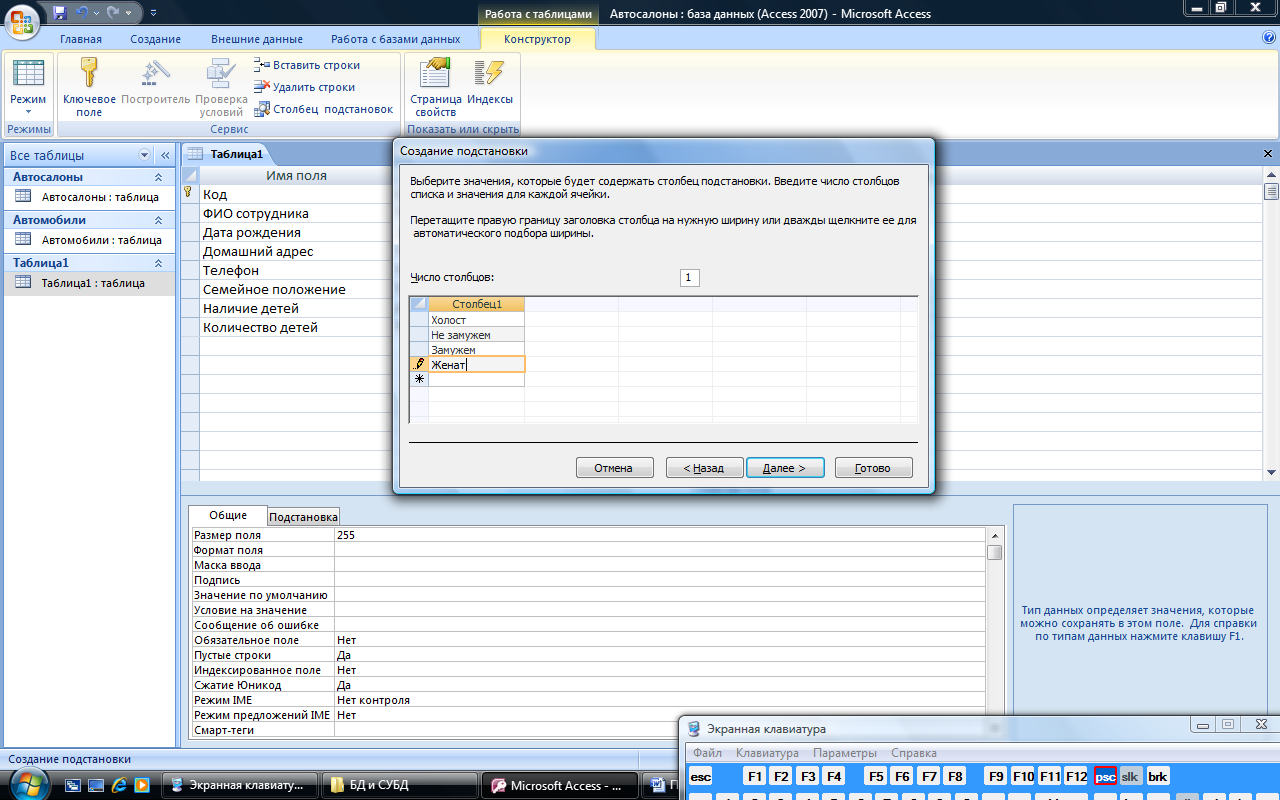Screen dimensions: 1280x800
Task: Collapse the Автомобили group
Action: click(x=157, y=220)
